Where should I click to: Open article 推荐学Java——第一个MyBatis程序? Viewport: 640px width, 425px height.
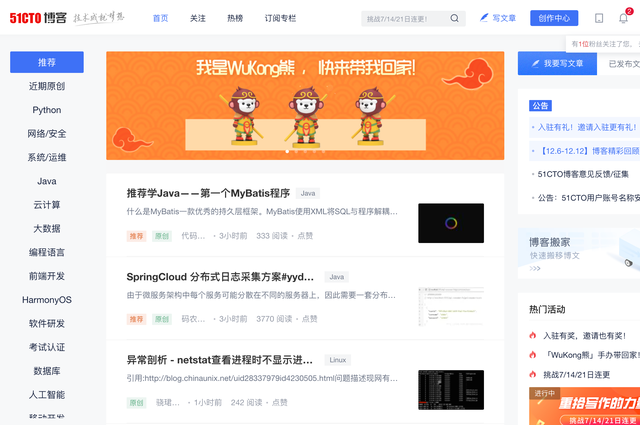[208, 193]
